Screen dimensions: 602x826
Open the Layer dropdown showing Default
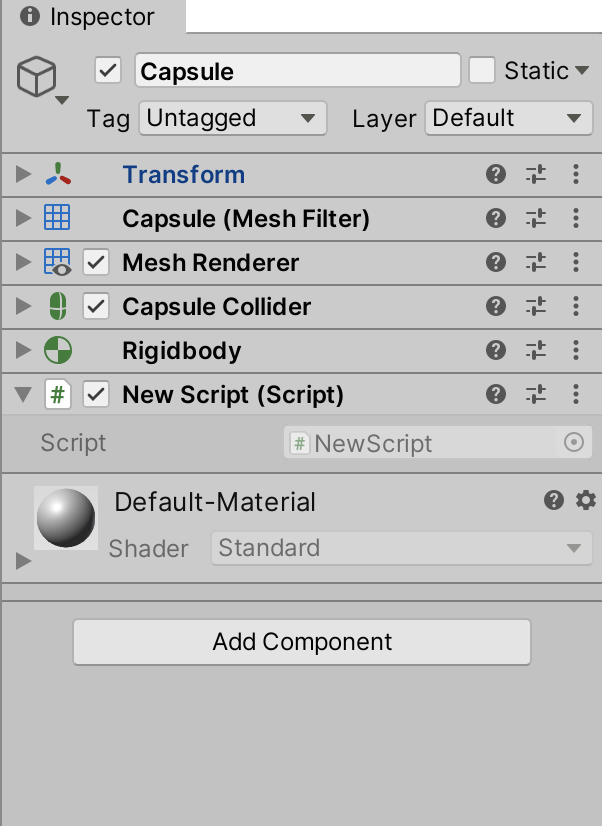coord(507,118)
